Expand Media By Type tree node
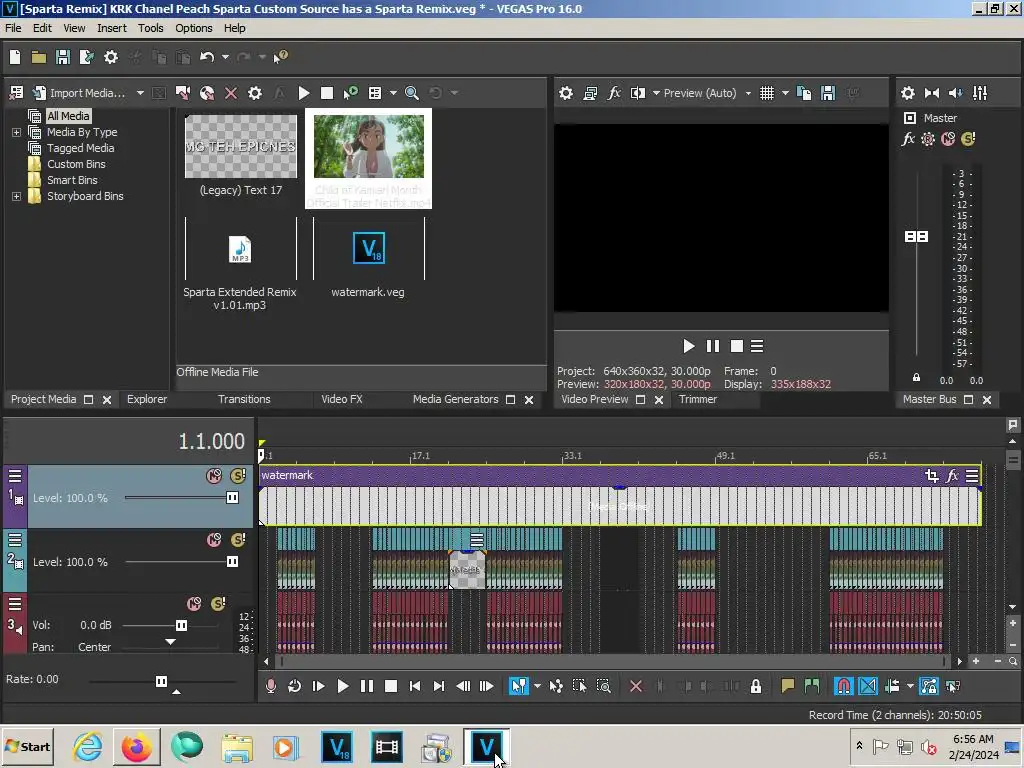Viewport: 1024px width, 768px height. click(16, 133)
